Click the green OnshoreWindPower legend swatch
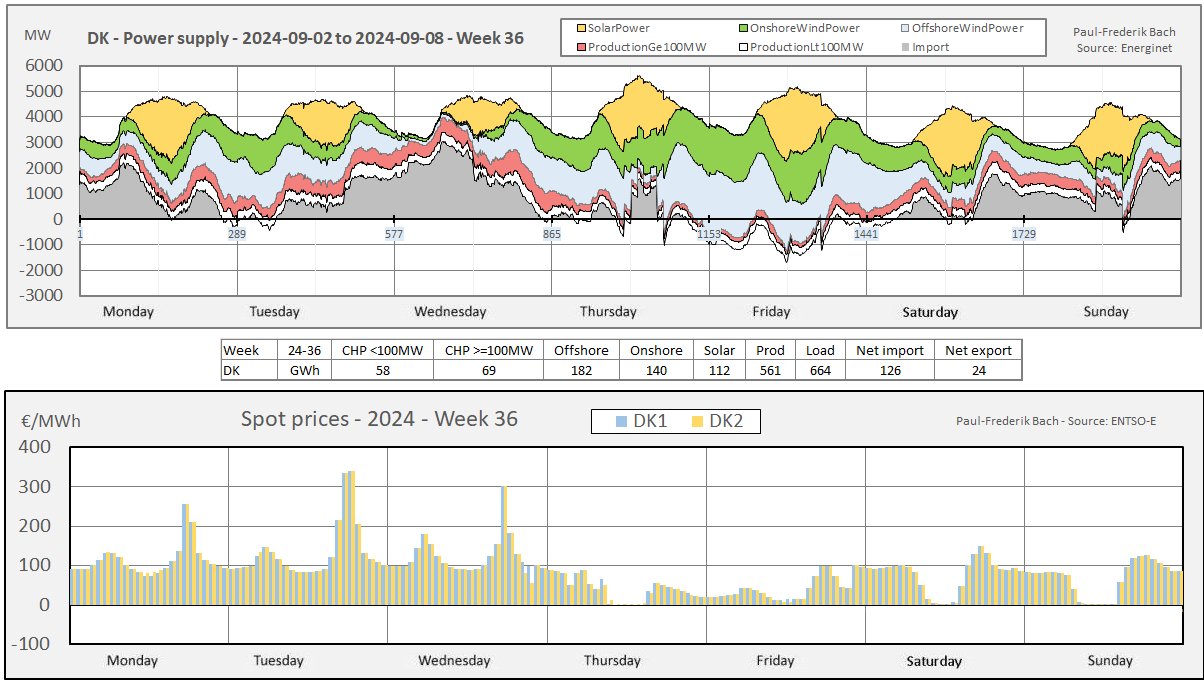1204x680 pixels. coord(743,28)
